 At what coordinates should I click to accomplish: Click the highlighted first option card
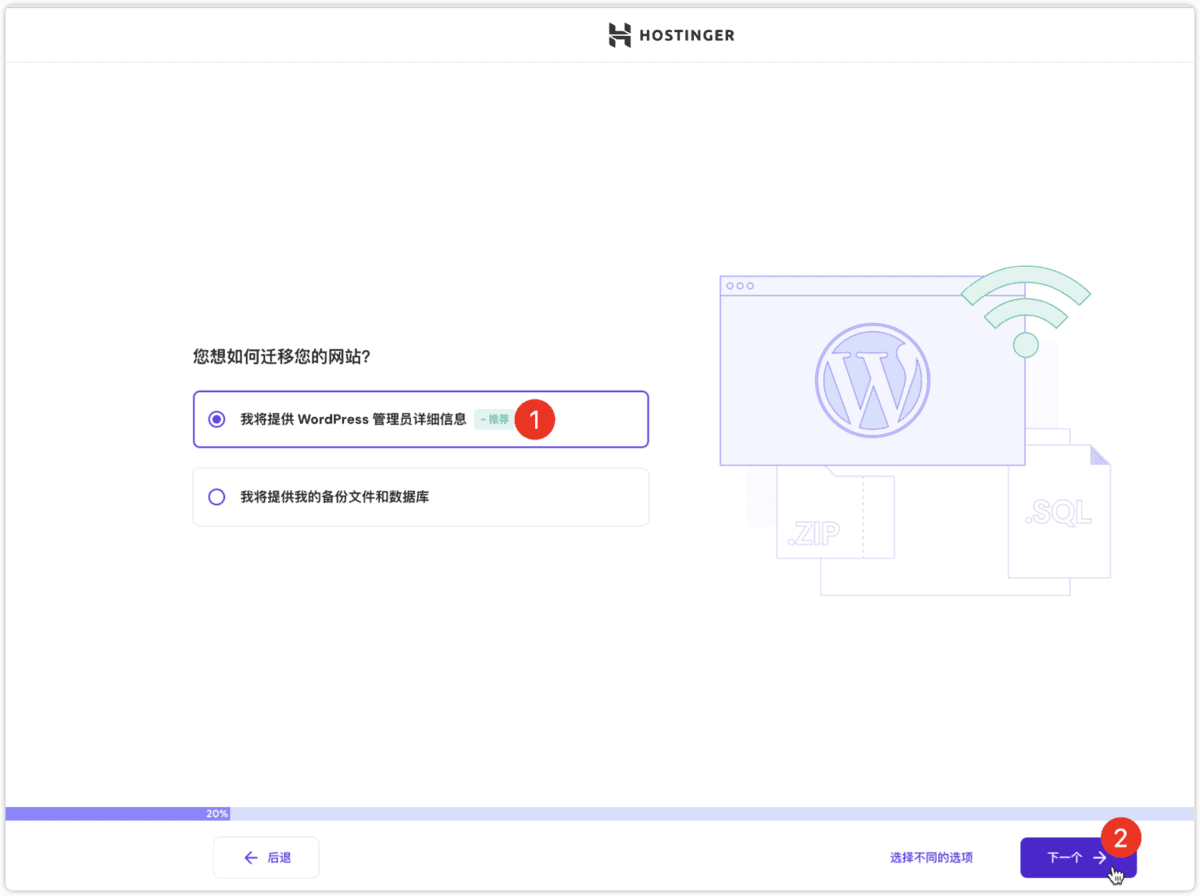420,419
